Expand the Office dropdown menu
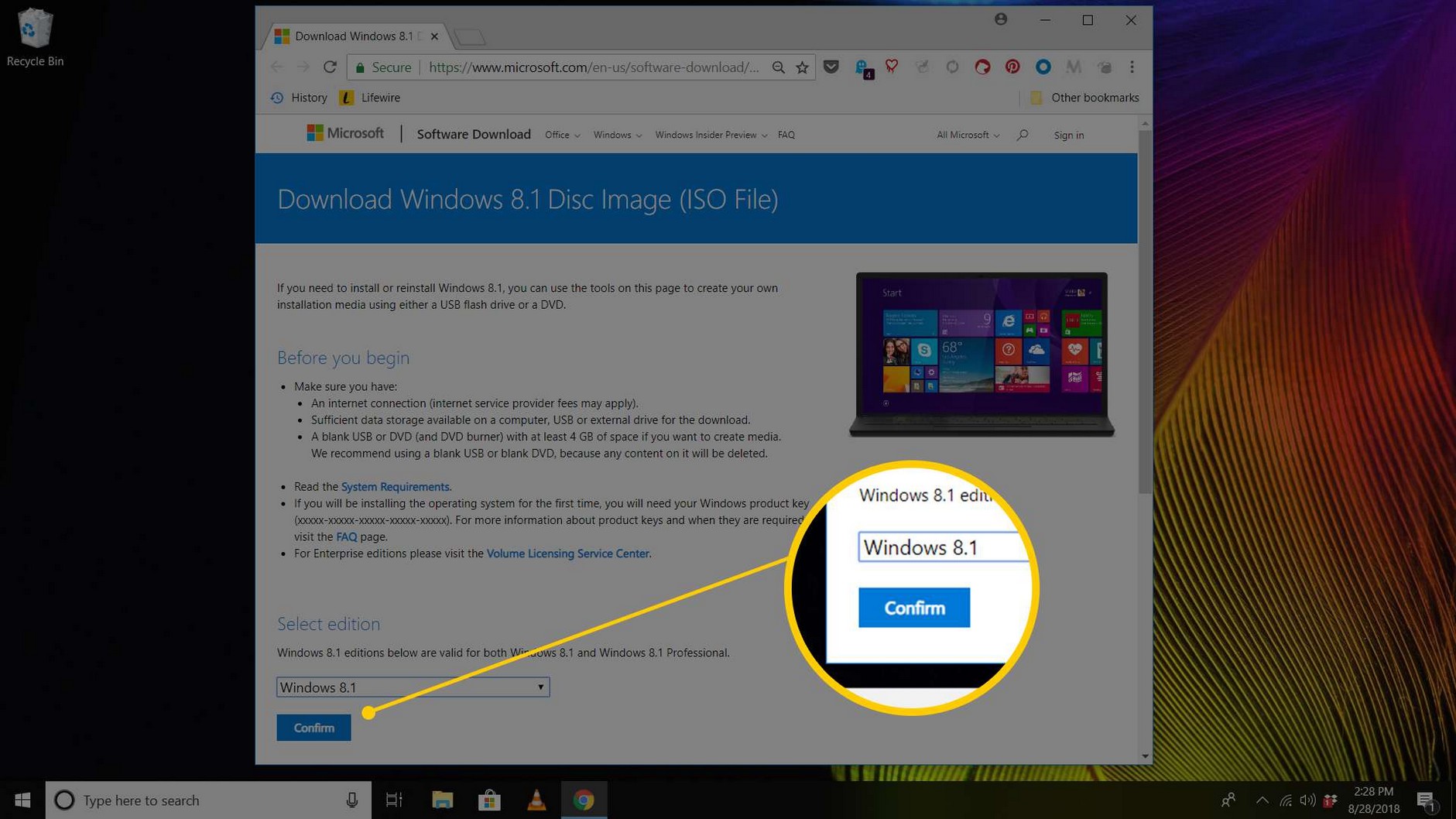 (x=562, y=135)
